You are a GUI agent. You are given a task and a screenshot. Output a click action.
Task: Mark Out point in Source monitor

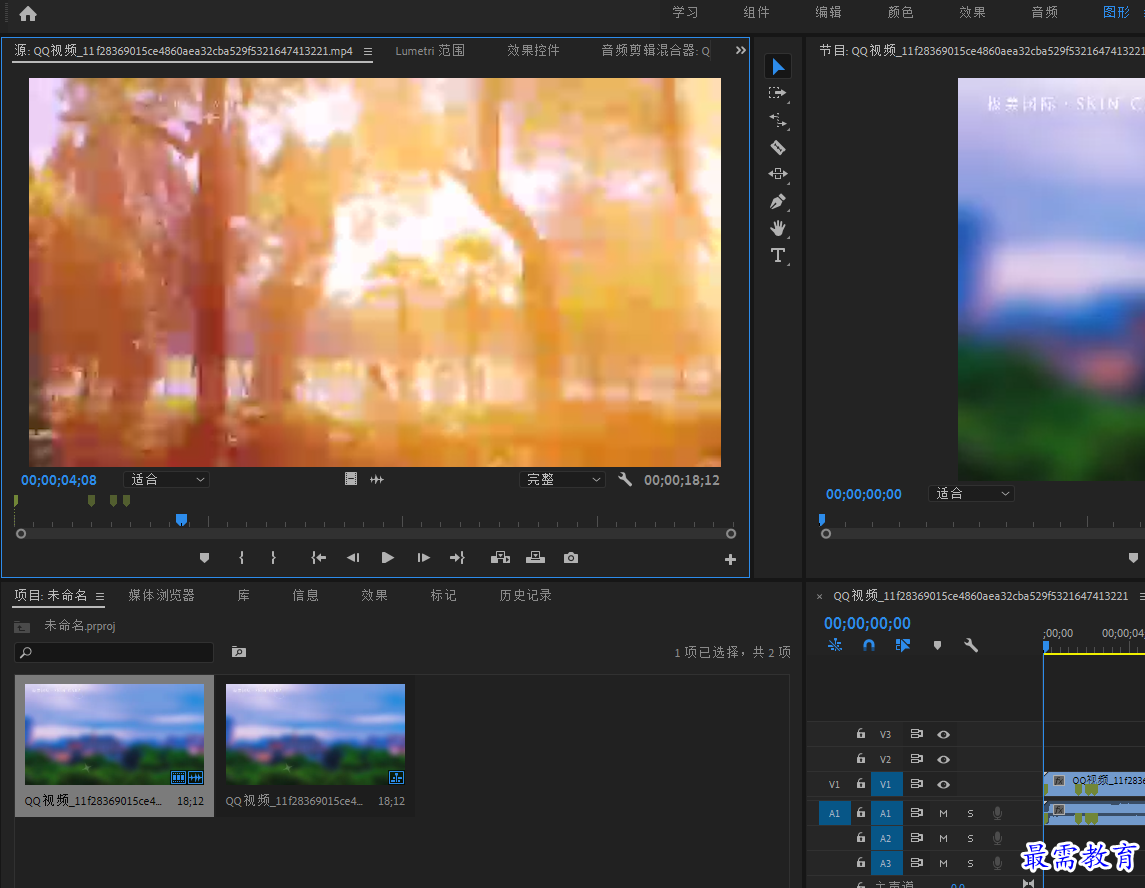273,558
